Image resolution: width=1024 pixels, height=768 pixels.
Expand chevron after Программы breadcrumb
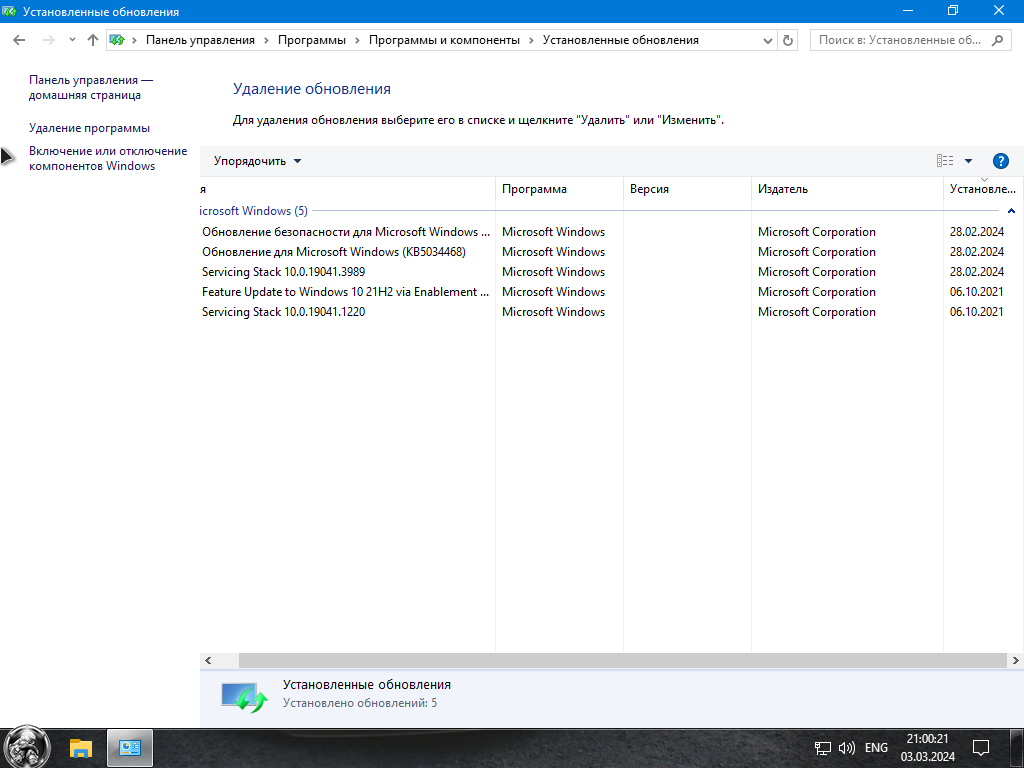[x=357, y=40]
